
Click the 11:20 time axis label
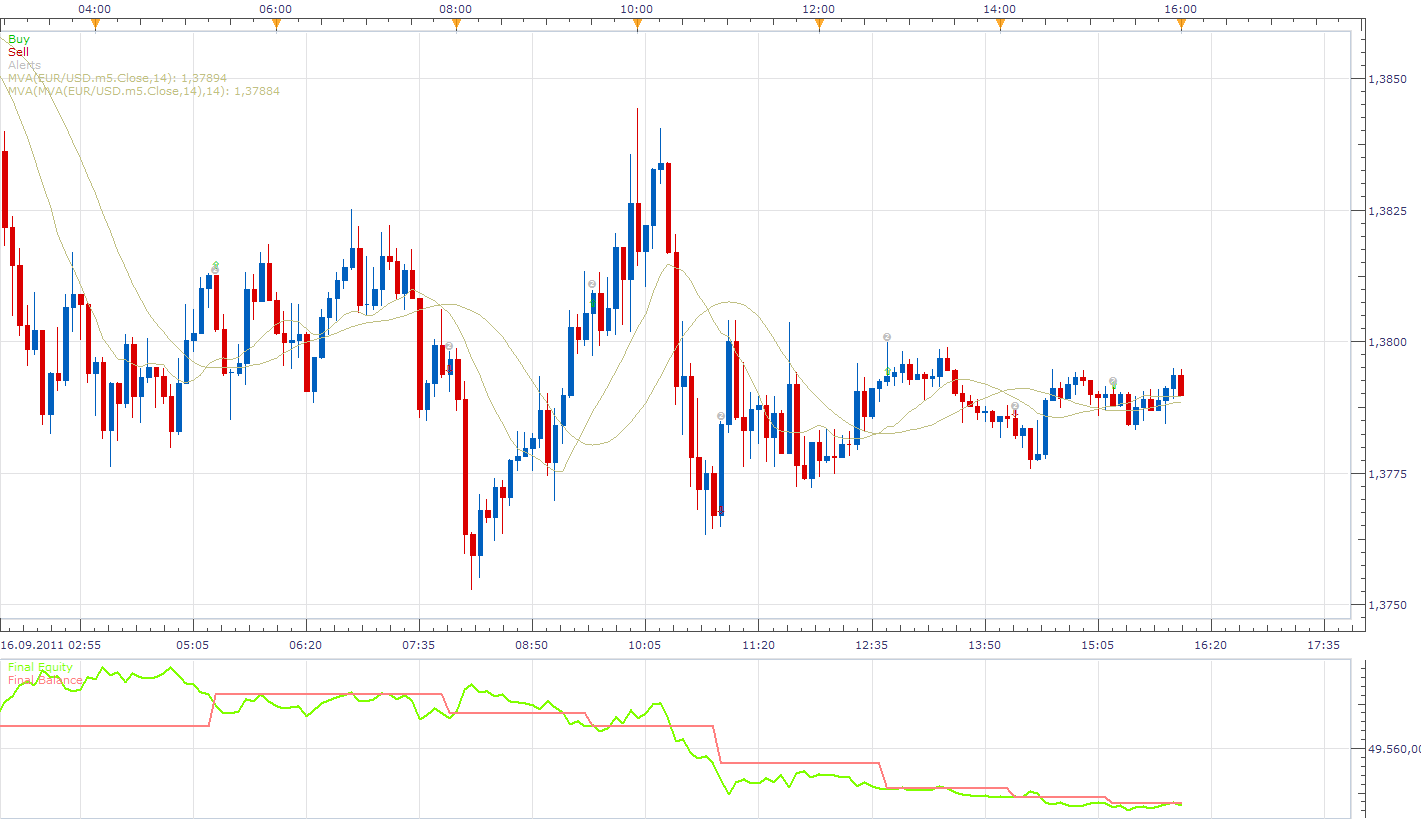click(x=759, y=645)
